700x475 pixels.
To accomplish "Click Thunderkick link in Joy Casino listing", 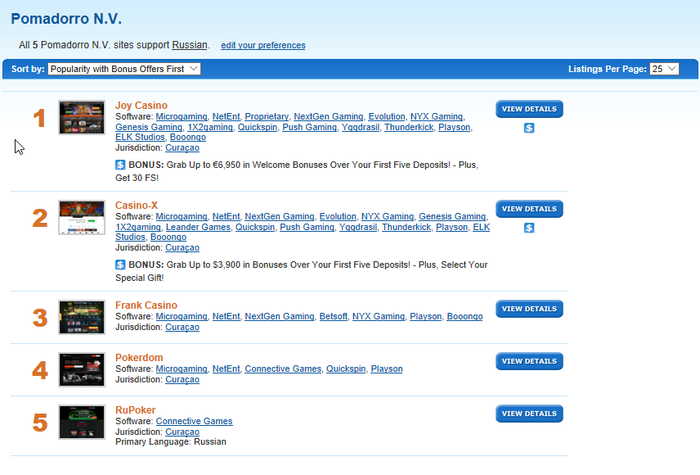I will [x=409, y=127].
